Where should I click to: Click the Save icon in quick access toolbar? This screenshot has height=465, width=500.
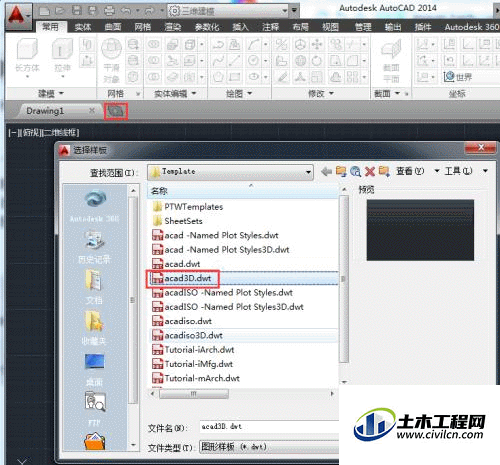coord(77,11)
